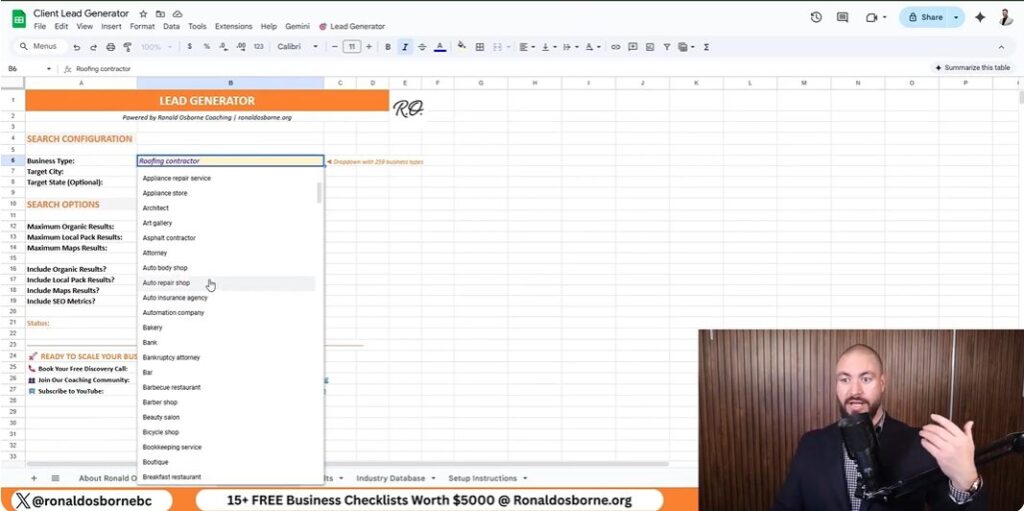Print the spreadsheet

point(110,47)
